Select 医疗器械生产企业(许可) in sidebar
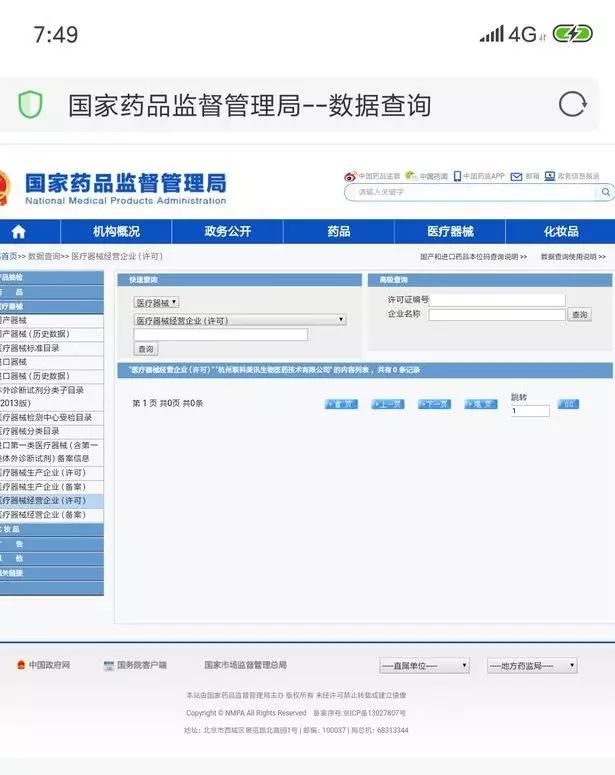615x775 pixels. 52,473
